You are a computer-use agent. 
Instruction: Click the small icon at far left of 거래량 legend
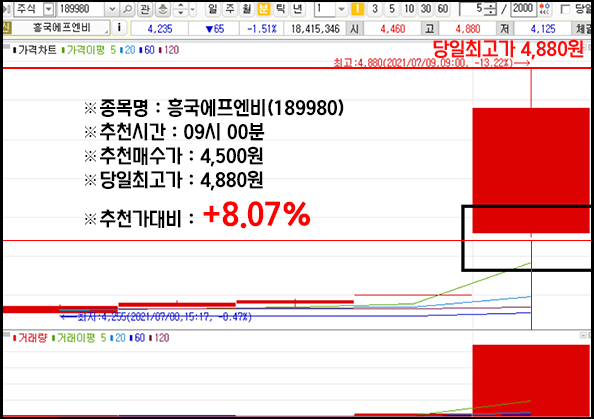pos(6,335)
